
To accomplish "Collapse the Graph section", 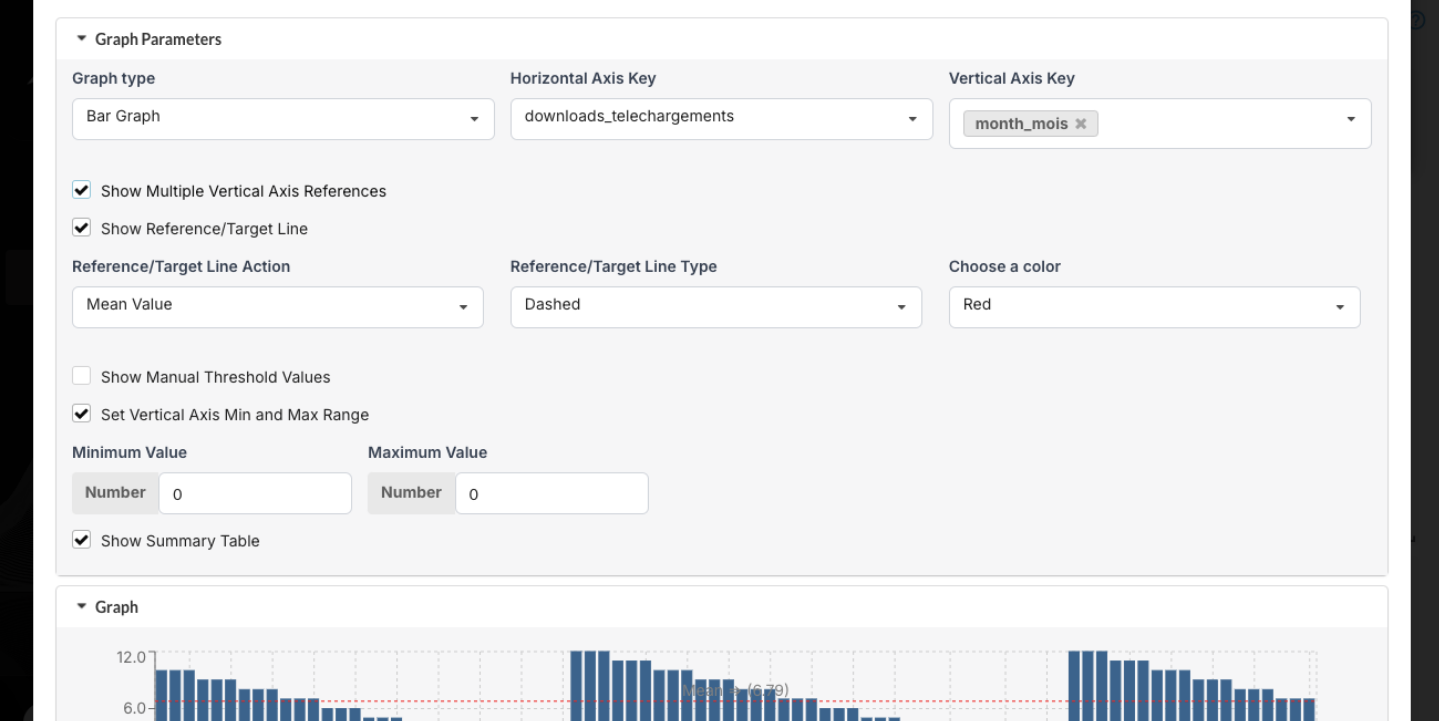I will 80,607.
